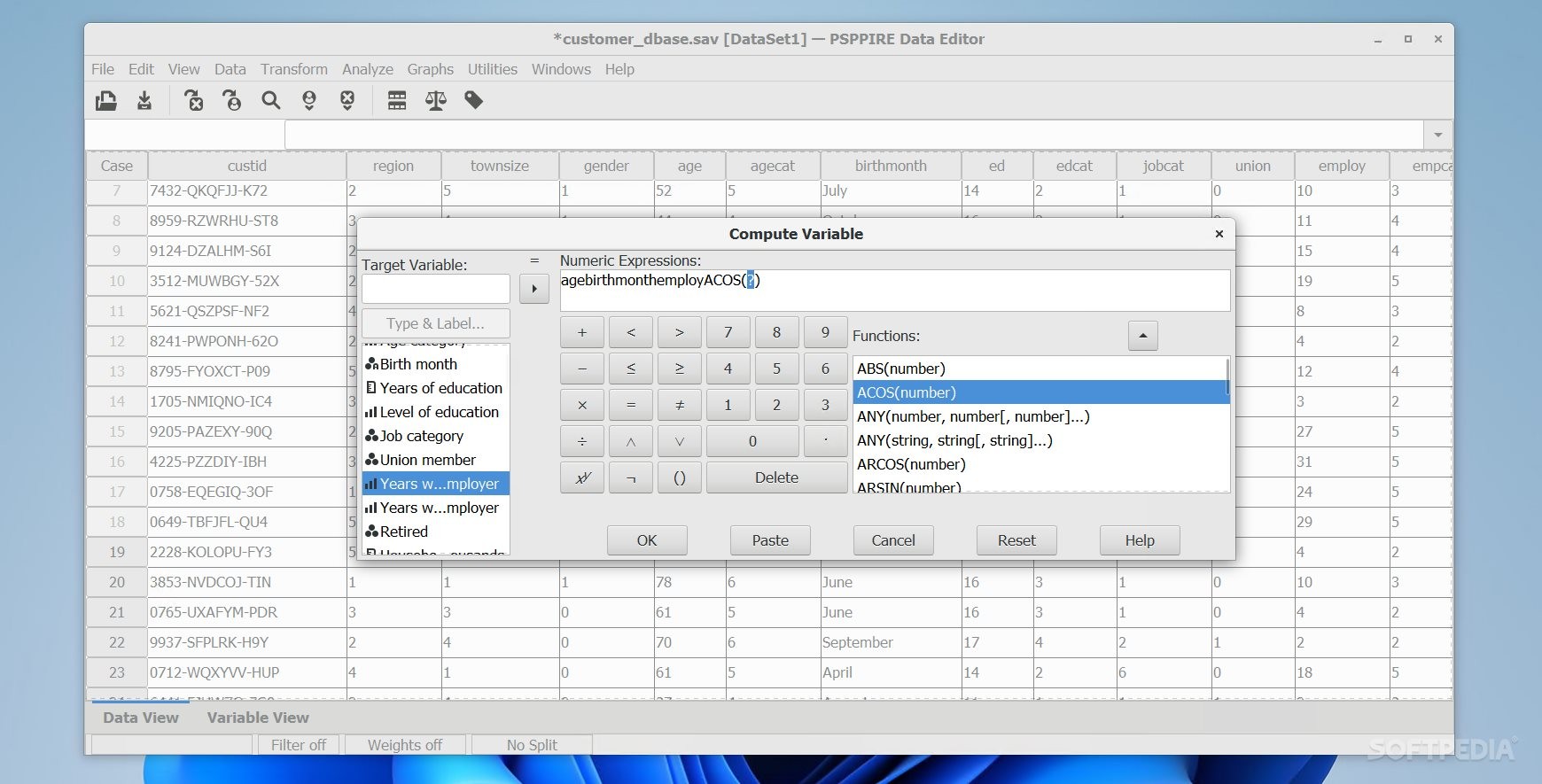Click the Type & Label button
The image size is (1542, 784).
(x=435, y=323)
